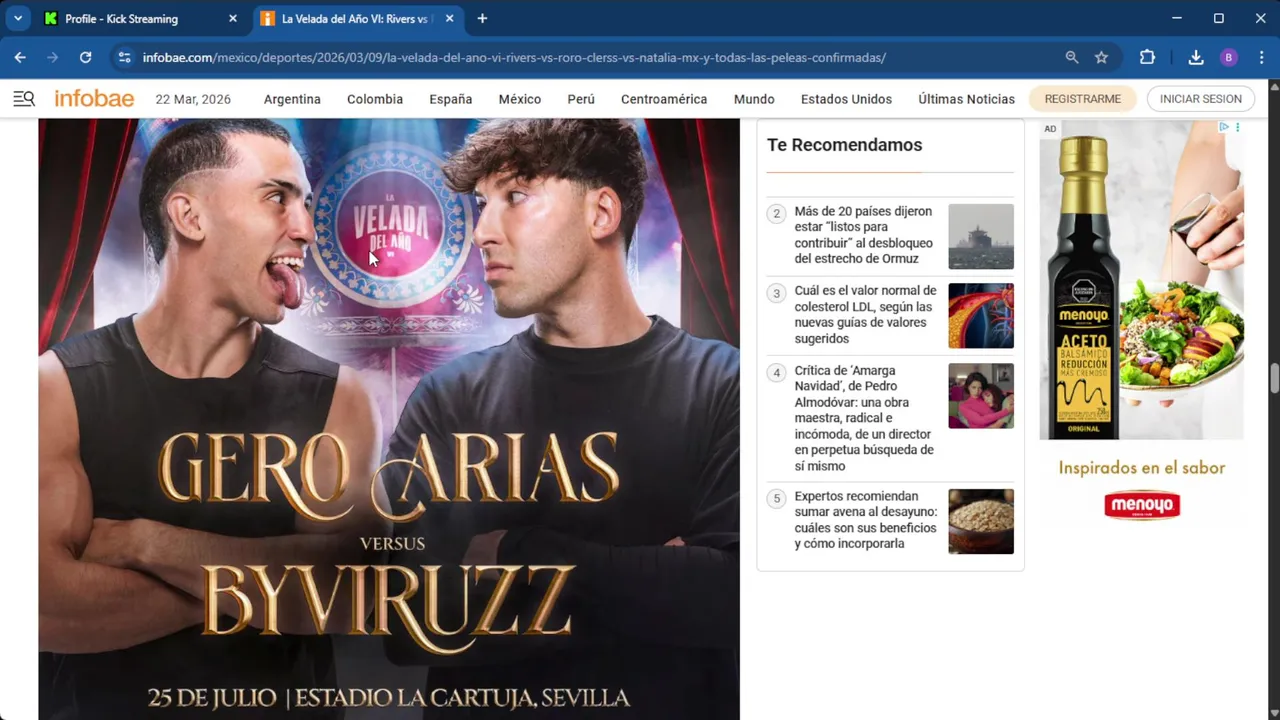The image size is (1280, 720).
Task: Open the Centroamérica section
Action: 664,99
